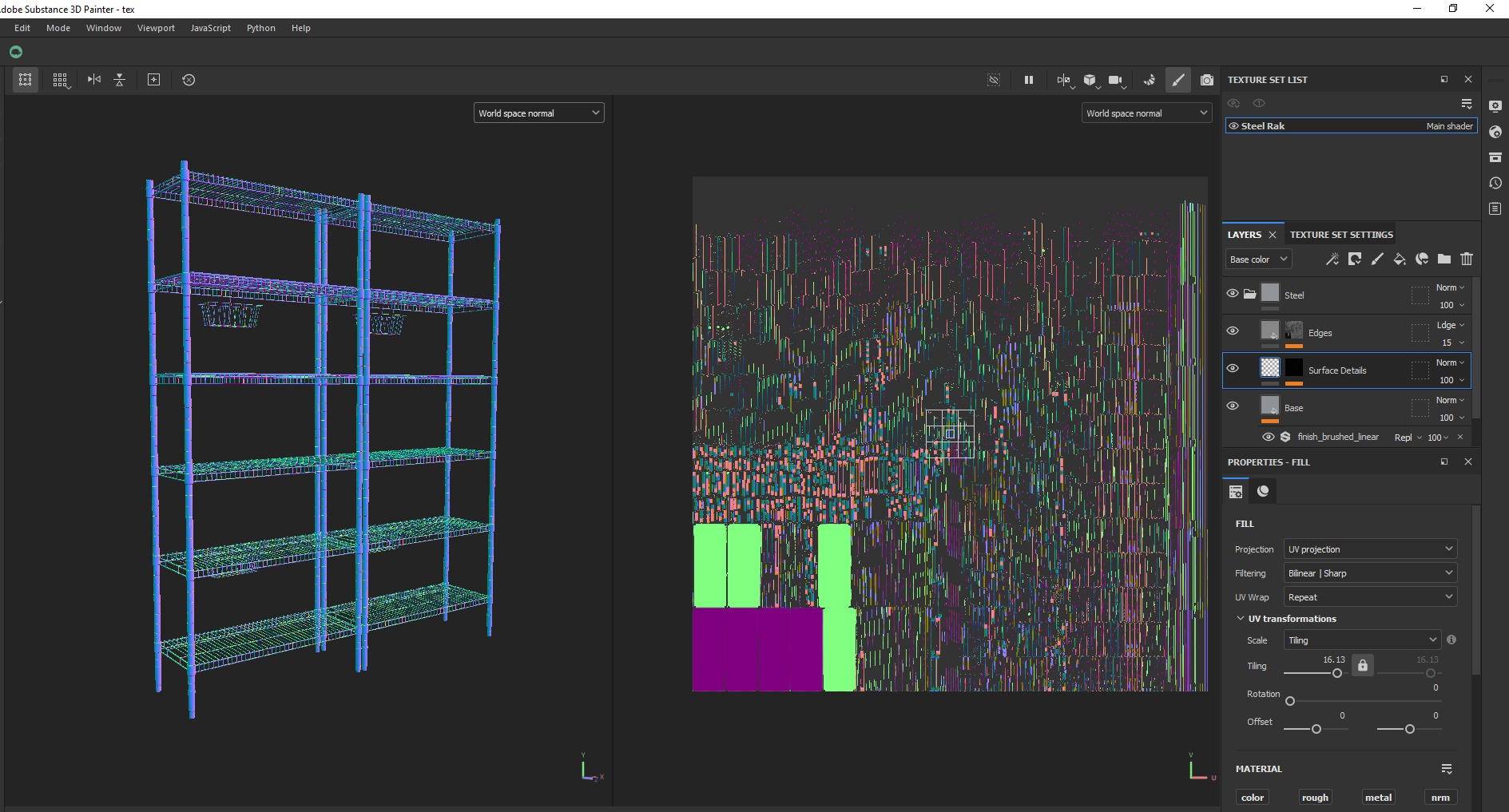Collapse the UV transformations section
Screen dimensions: 1509x812
pyautogui.click(x=1241, y=619)
